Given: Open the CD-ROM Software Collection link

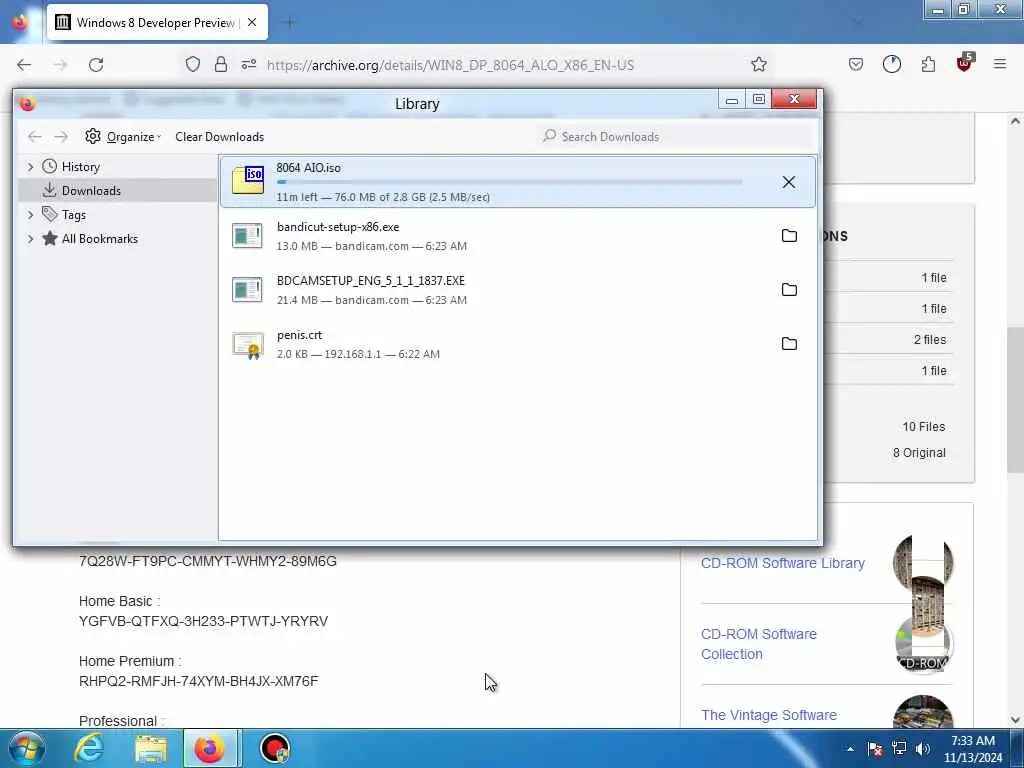Looking at the screenshot, I should (758, 644).
